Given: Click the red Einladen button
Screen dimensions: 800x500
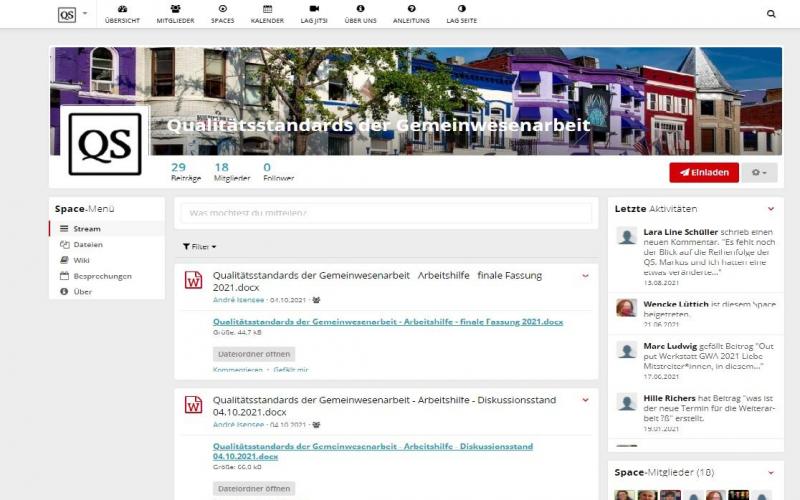Looking at the screenshot, I should [704, 172].
